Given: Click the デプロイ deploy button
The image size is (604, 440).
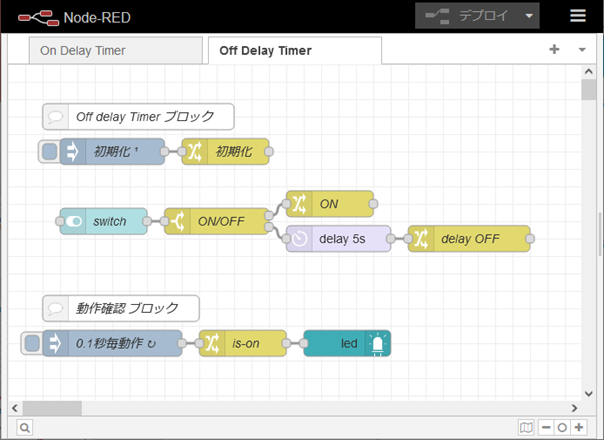Looking at the screenshot, I should click(x=466, y=16).
